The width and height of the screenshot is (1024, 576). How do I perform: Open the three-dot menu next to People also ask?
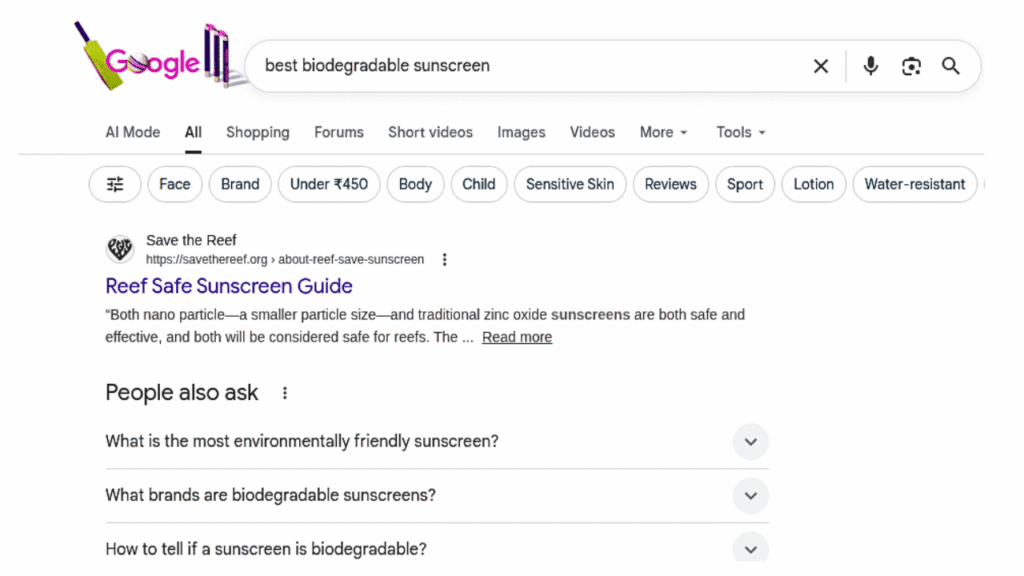tap(284, 393)
